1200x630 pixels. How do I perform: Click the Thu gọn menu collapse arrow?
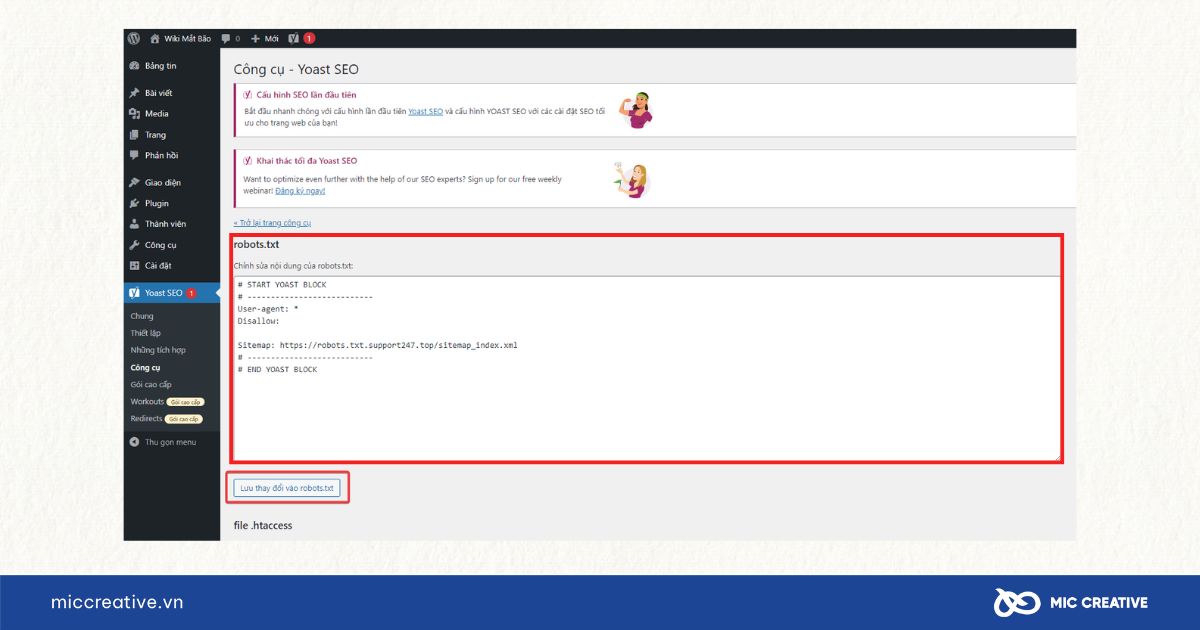tap(134, 442)
